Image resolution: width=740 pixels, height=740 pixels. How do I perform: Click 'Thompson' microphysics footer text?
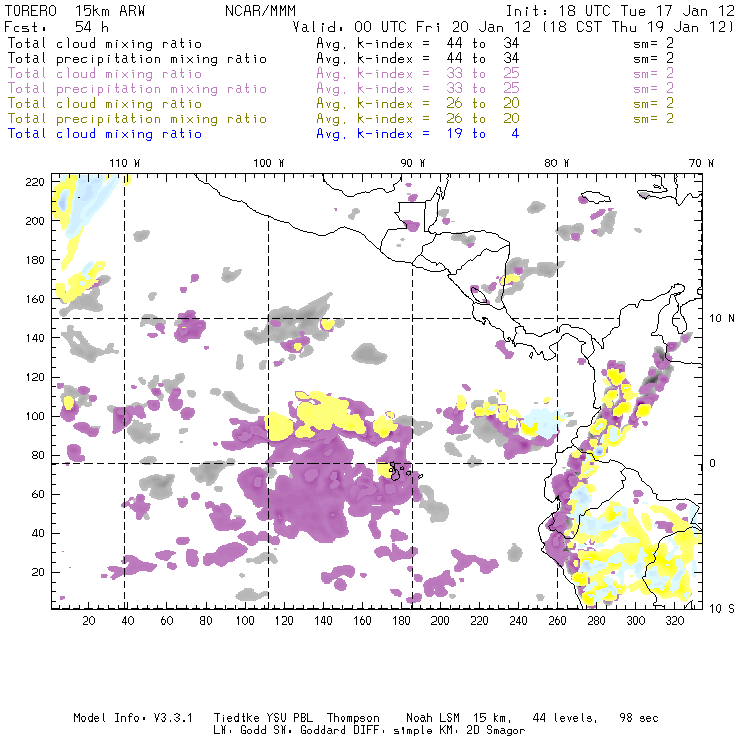point(353,719)
